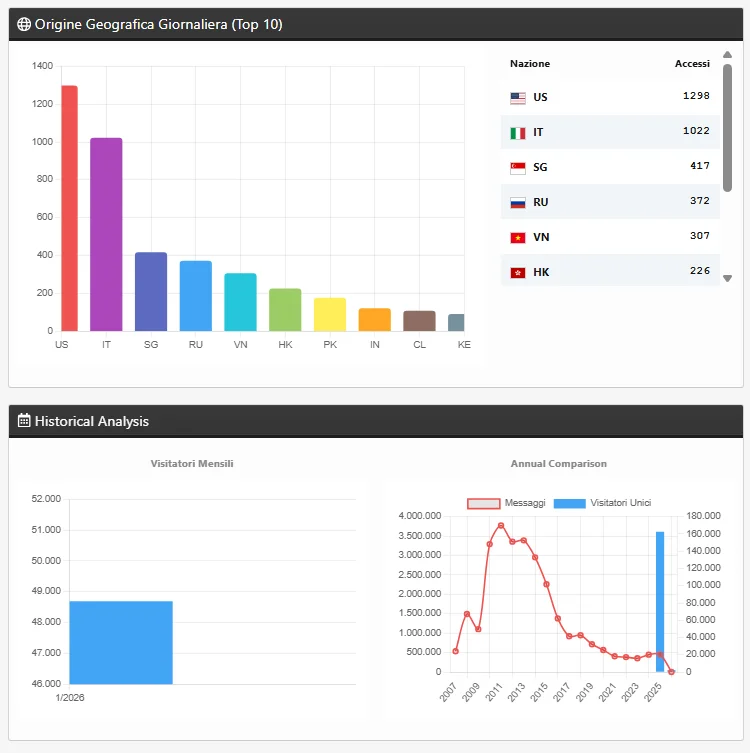Click the calendar icon beside Historical Analysis

[24, 421]
